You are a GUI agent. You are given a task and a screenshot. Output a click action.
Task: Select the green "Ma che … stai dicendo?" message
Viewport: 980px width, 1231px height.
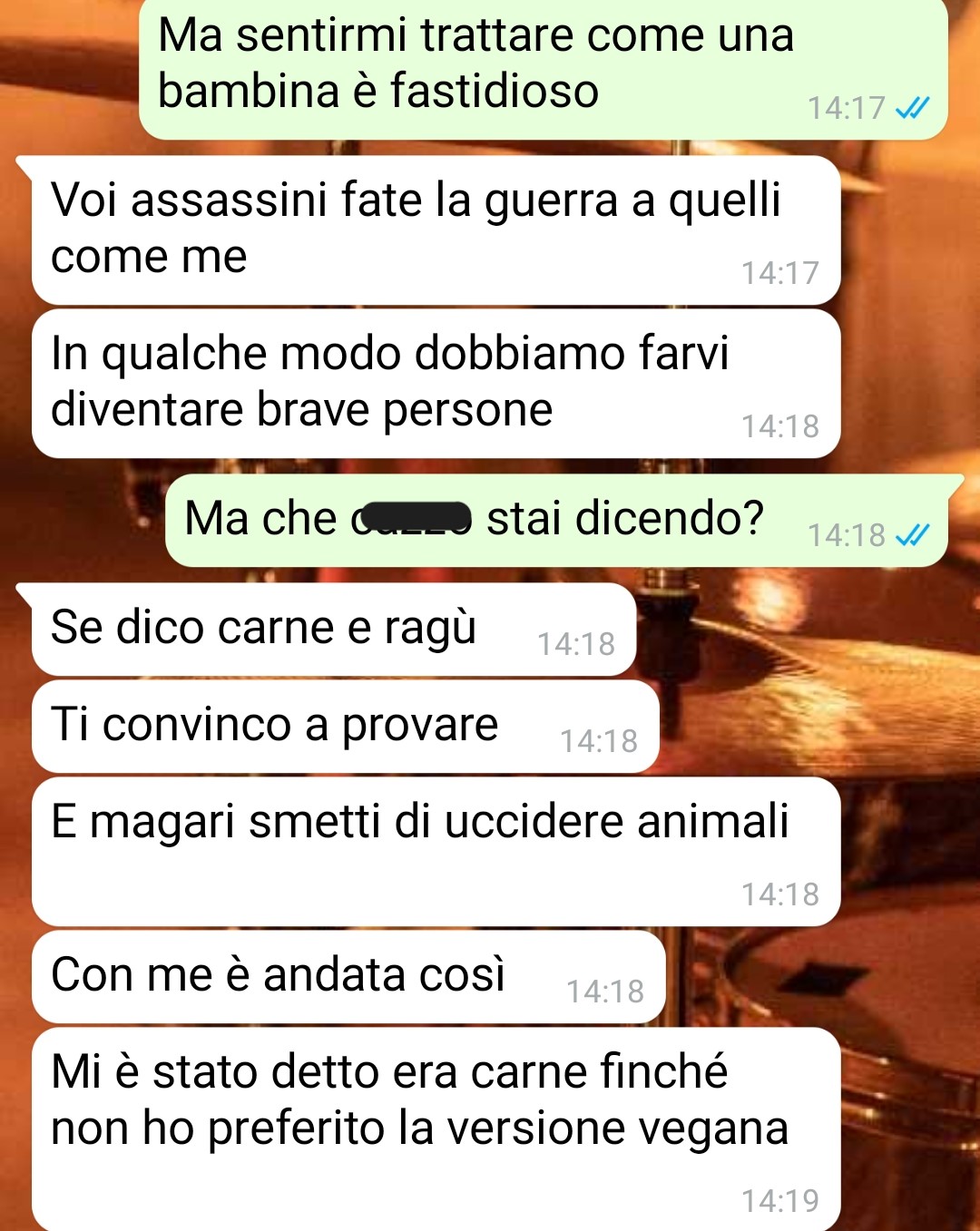point(556,521)
